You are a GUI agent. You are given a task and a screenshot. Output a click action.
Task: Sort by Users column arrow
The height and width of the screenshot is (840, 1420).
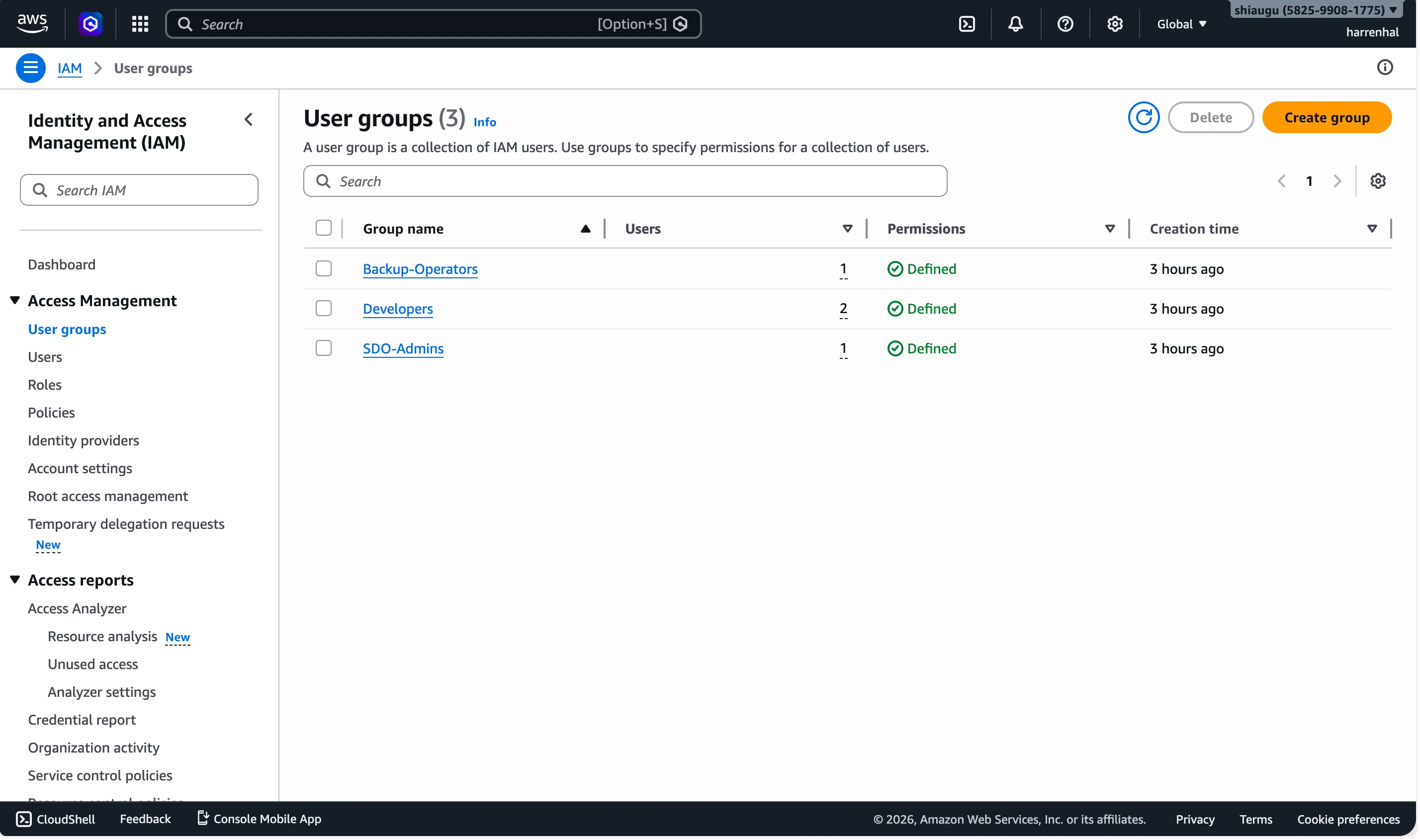848,229
